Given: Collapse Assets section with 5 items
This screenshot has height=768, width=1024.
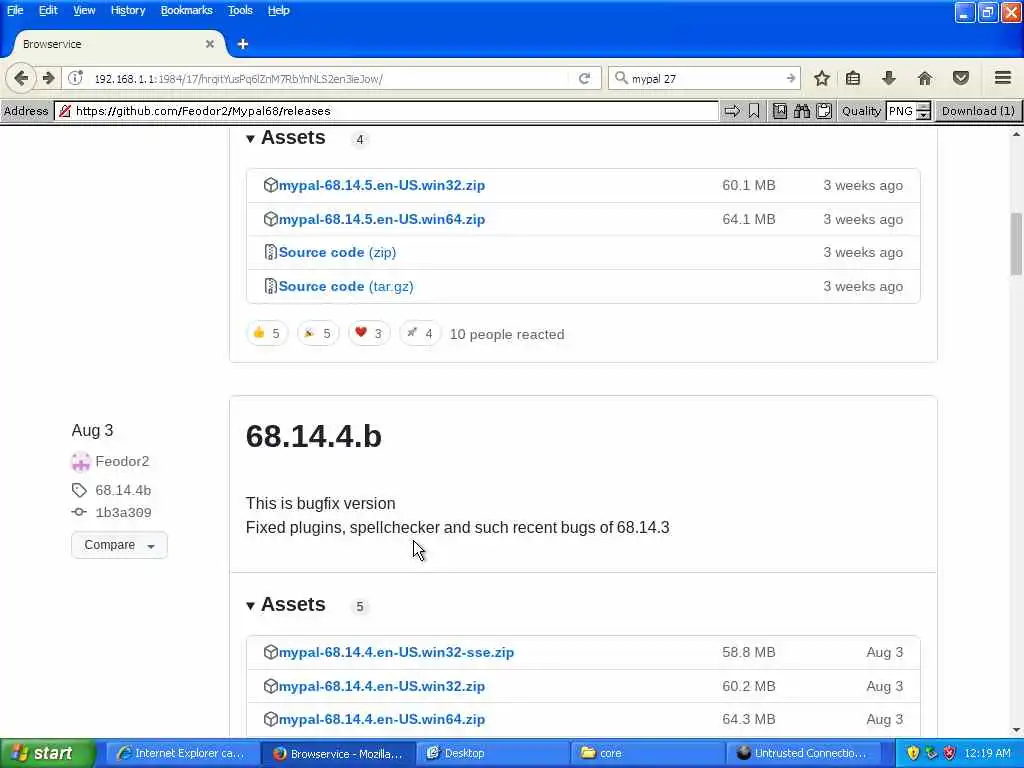Looking at the screenshot, I should click(285, 605).
